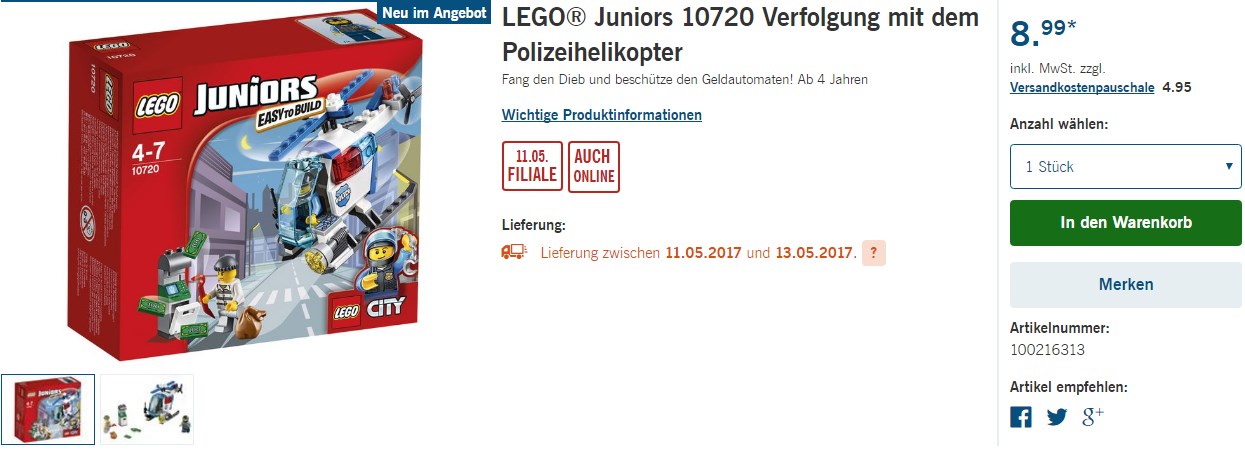Select the red LEGO box thumbnail
The height and width of the screenshot is (459, 1245).
[x=48, y=409]
